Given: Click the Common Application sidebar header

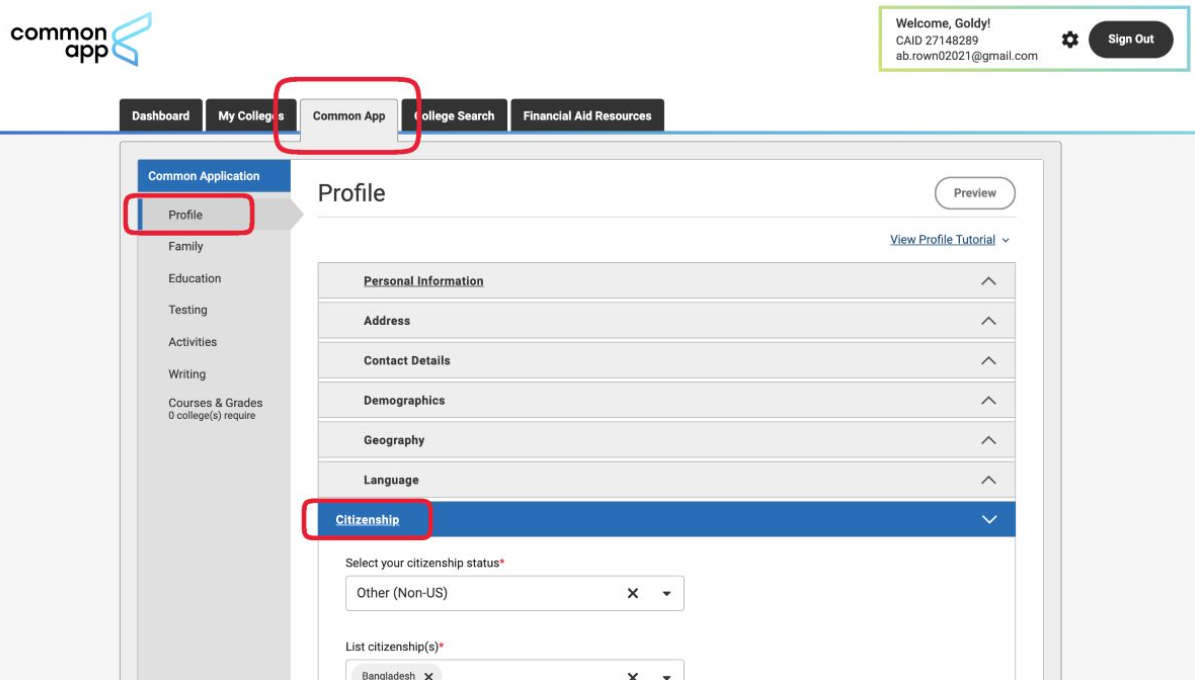Looking at the screenshot, I should [x=213, y=176].
